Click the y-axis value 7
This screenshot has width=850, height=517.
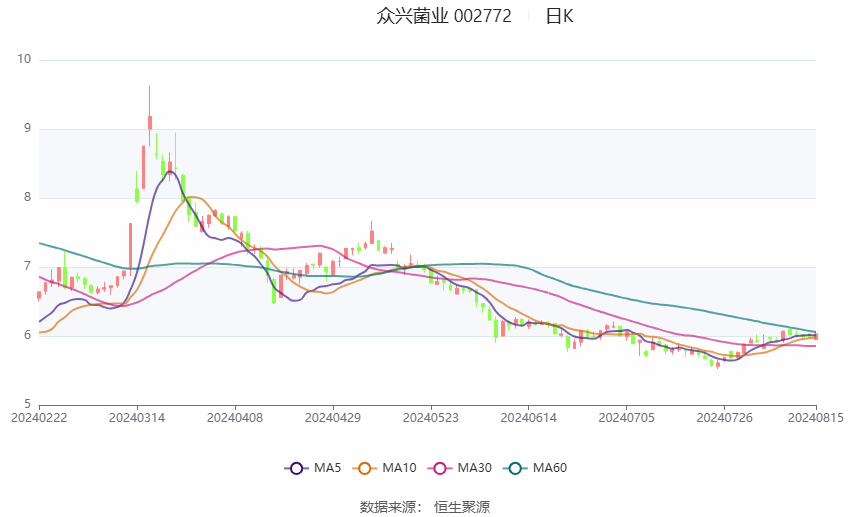28,266
